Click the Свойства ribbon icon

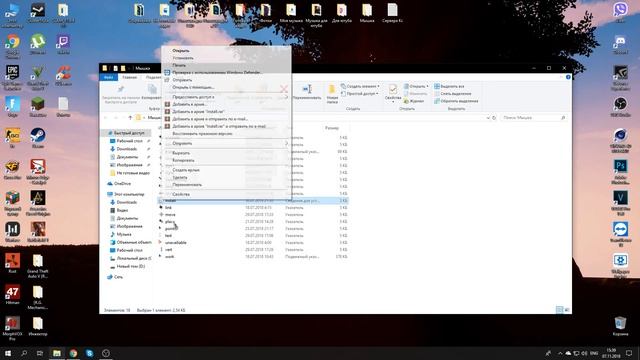393,93
